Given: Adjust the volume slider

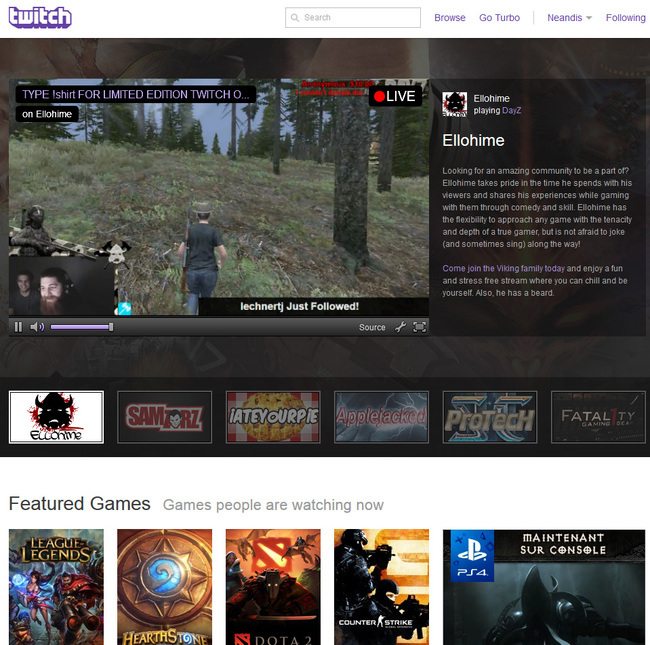Looking at the screenshot, I should click(82, 327).
